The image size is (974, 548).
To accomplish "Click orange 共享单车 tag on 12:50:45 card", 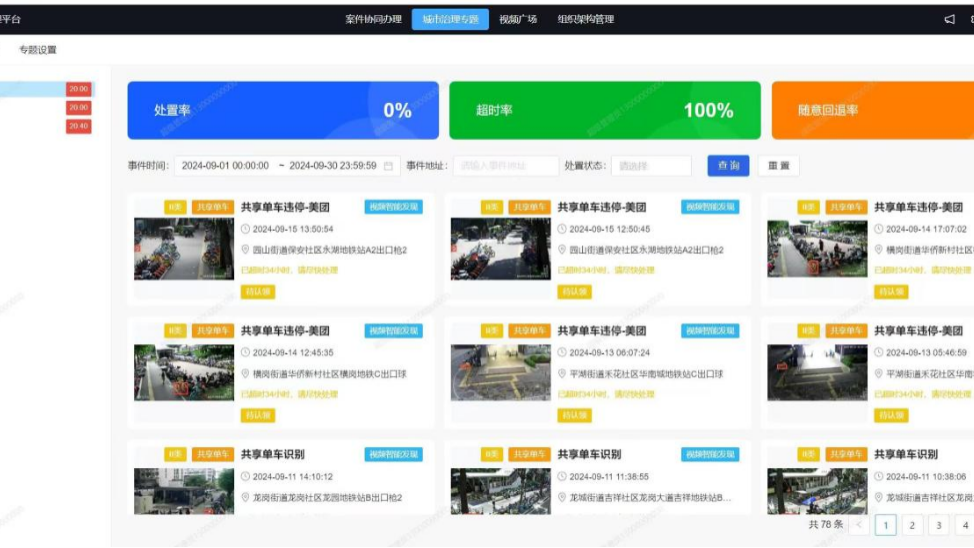I will click(529, 207).
